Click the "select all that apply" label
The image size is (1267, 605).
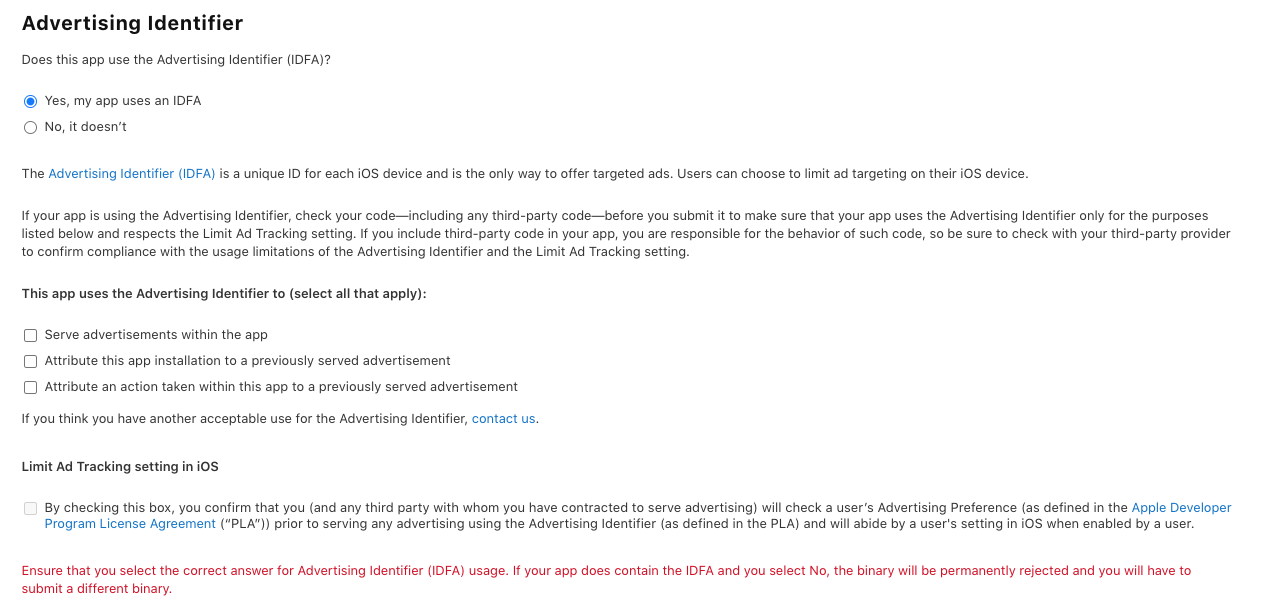(x=224, y=293)
